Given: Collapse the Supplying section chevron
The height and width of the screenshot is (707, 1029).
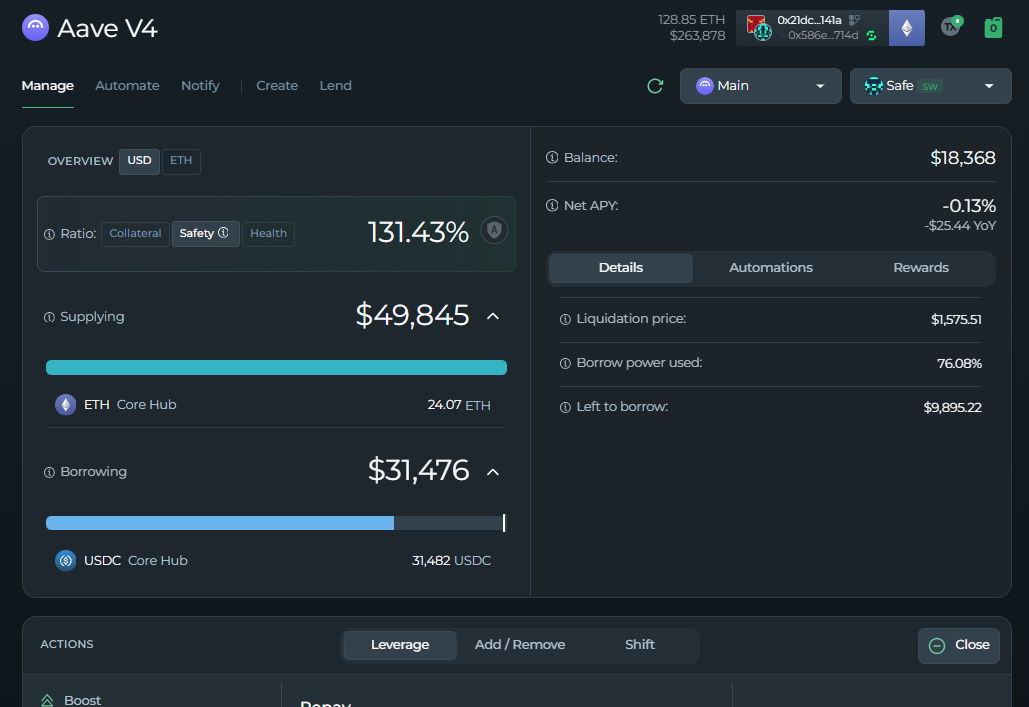Looking at the screenshot, I should click(492, 316).
